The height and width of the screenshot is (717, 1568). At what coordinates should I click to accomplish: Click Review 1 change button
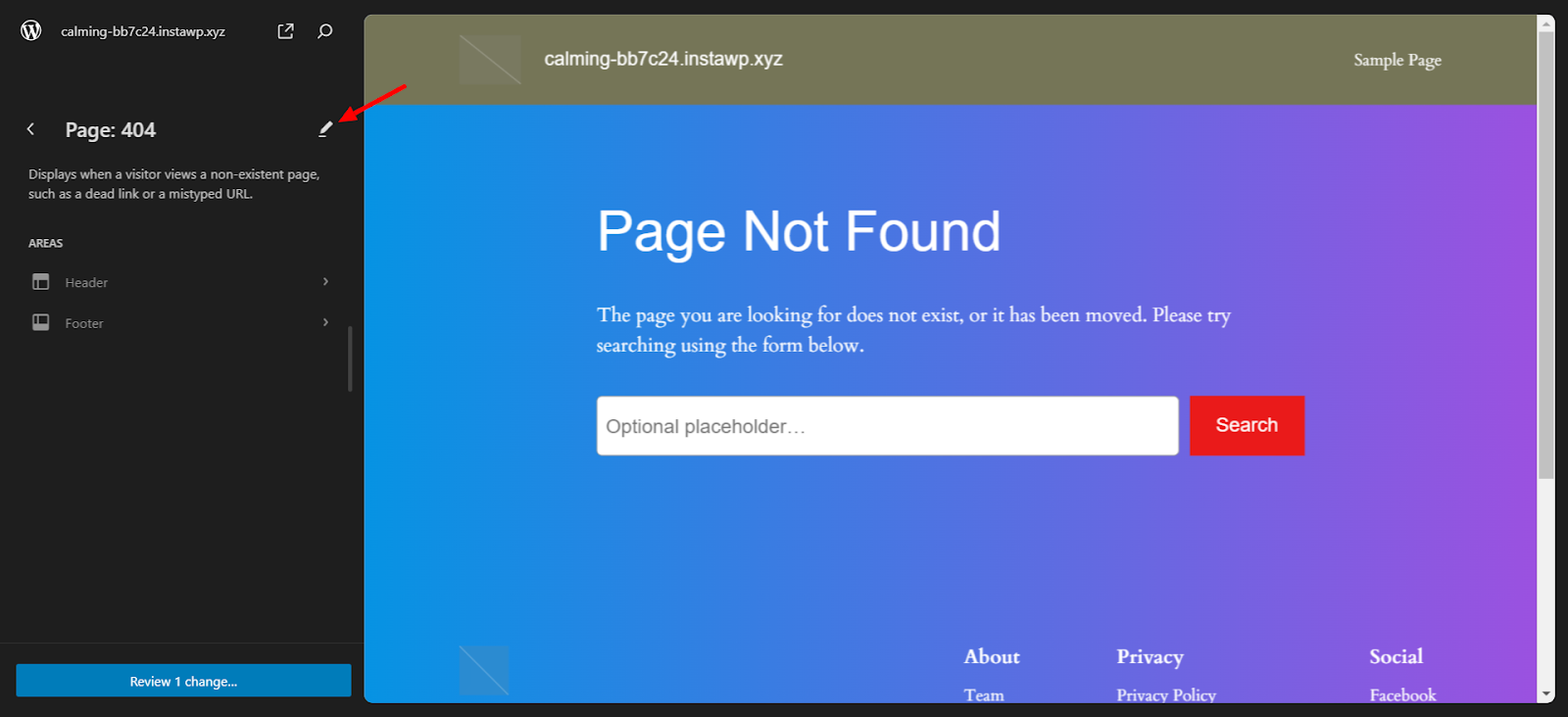183,681
